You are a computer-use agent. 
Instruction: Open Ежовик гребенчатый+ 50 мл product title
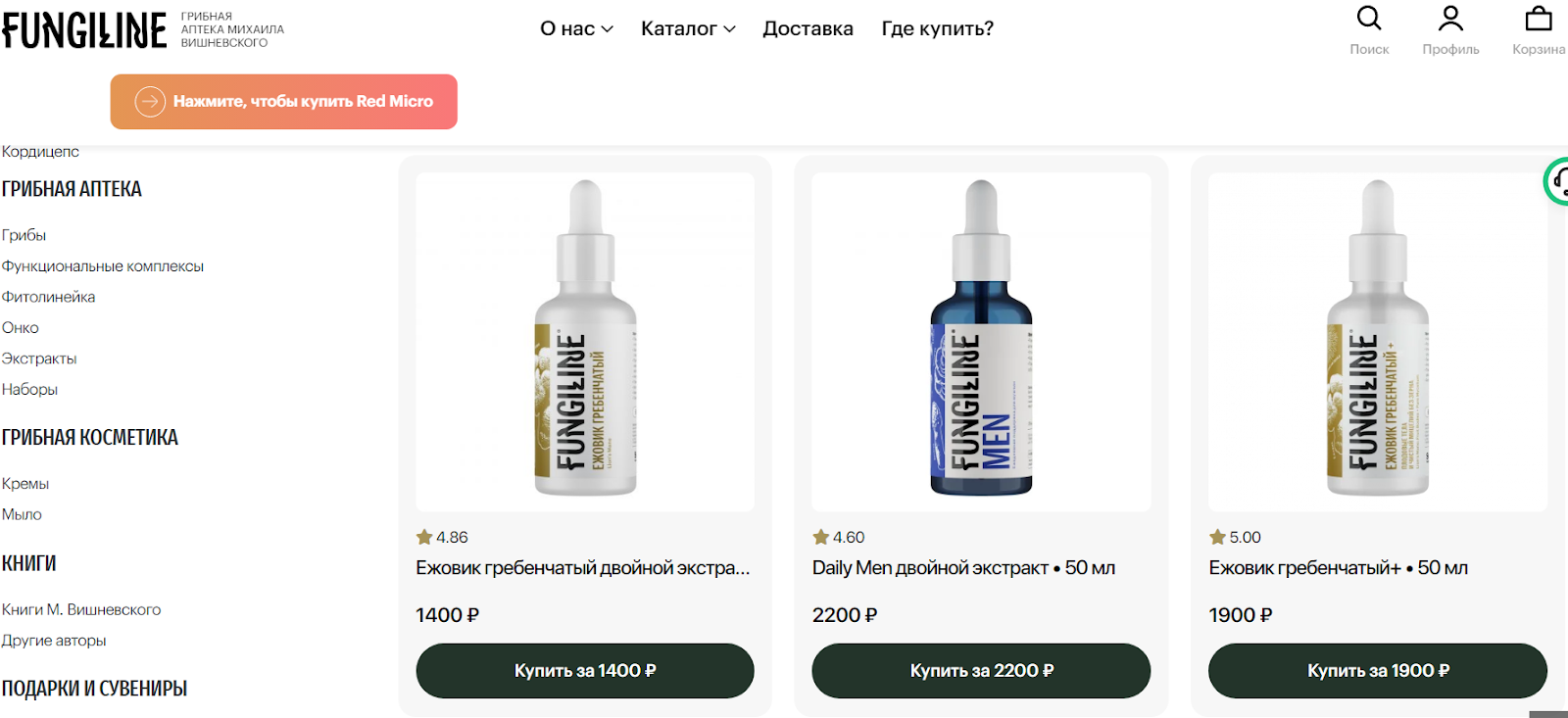point(1338,568)
